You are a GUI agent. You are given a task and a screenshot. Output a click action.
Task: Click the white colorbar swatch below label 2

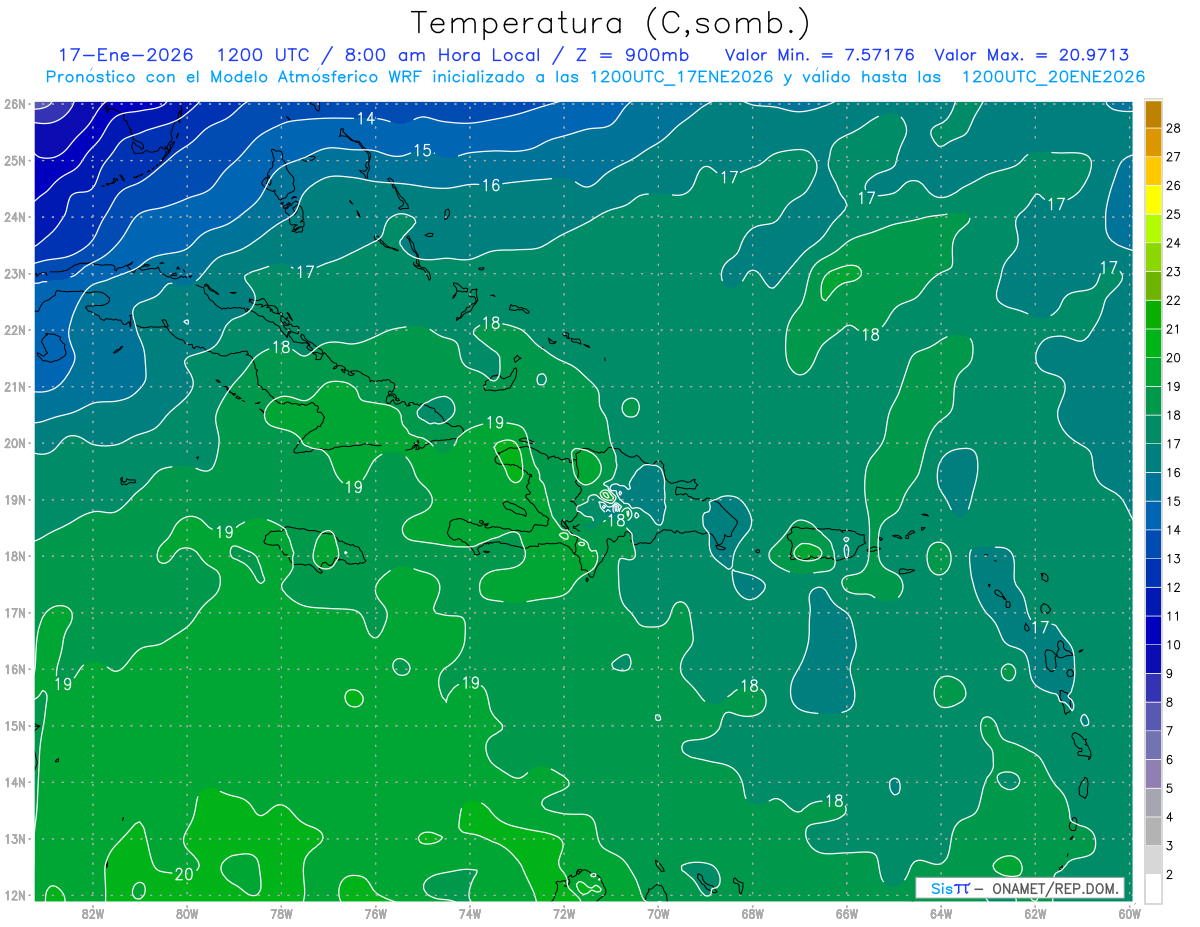pyautogui.click(x=1153, y=888)
